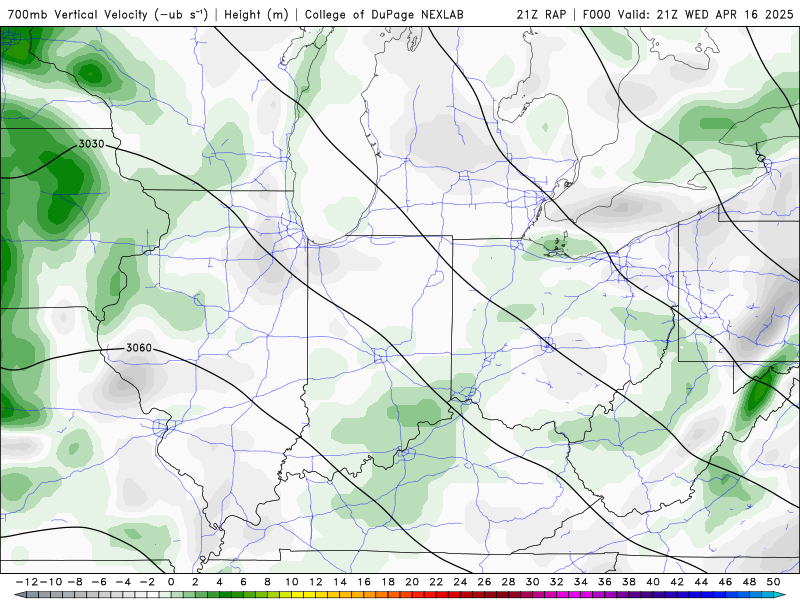Click the '700mb Vertical Velocity' title text

78,14
